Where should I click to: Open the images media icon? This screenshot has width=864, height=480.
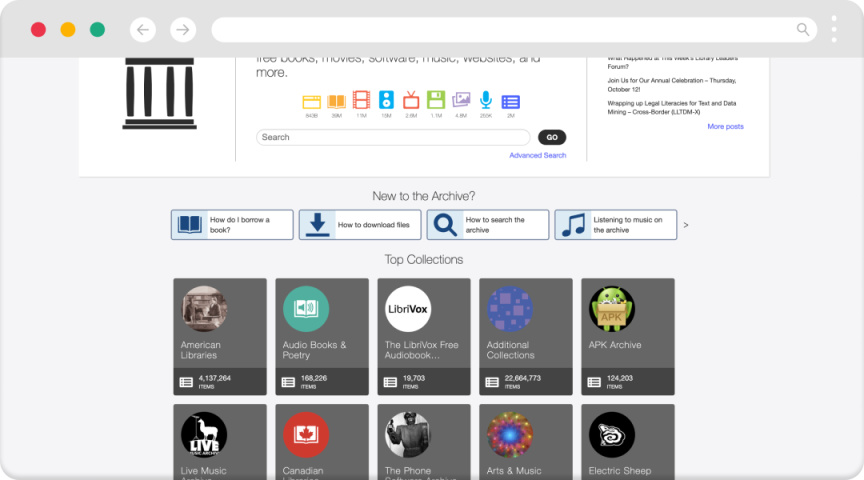click(x=461, y=100)
